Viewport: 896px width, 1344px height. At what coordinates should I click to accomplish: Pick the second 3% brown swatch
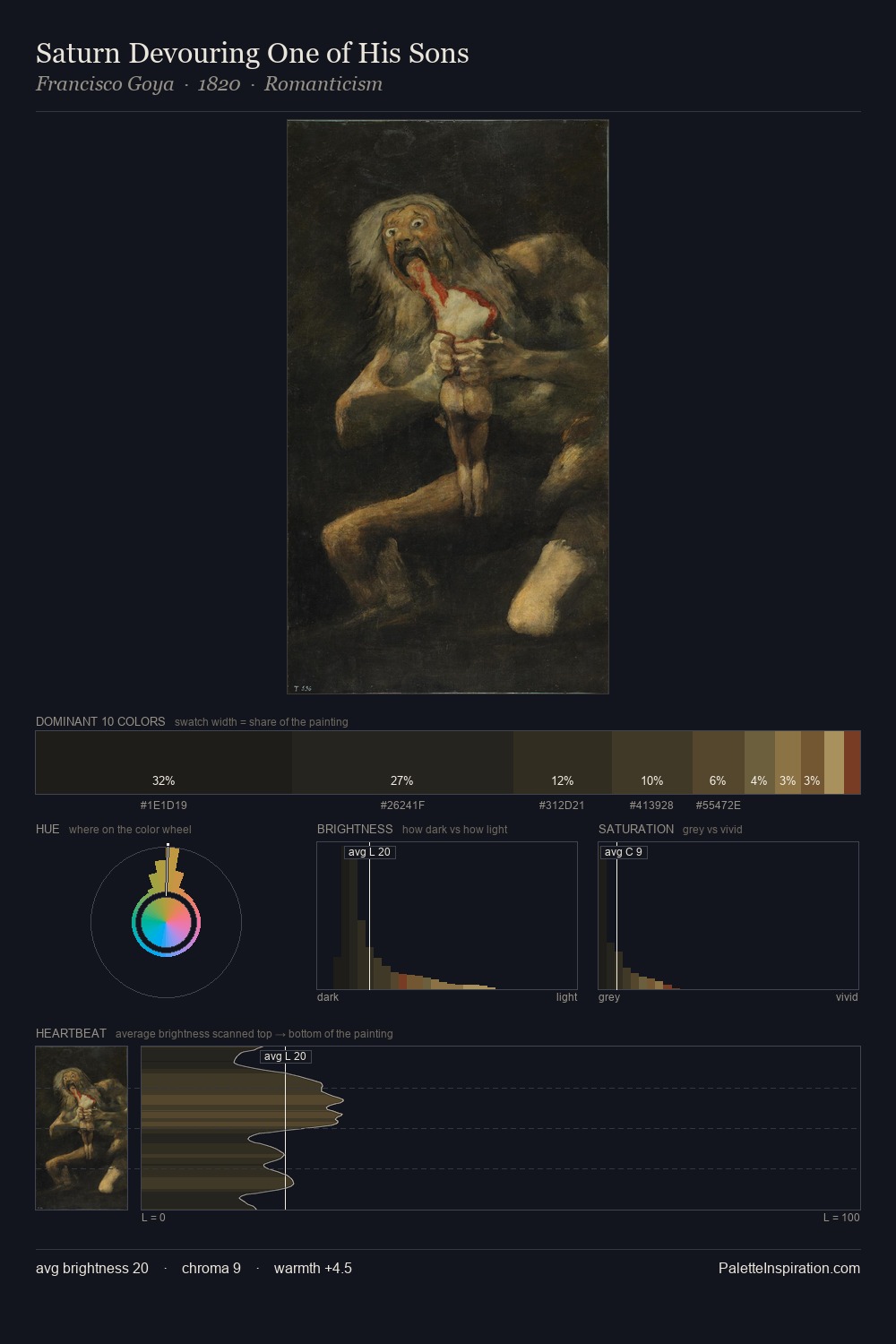(813, 762)
